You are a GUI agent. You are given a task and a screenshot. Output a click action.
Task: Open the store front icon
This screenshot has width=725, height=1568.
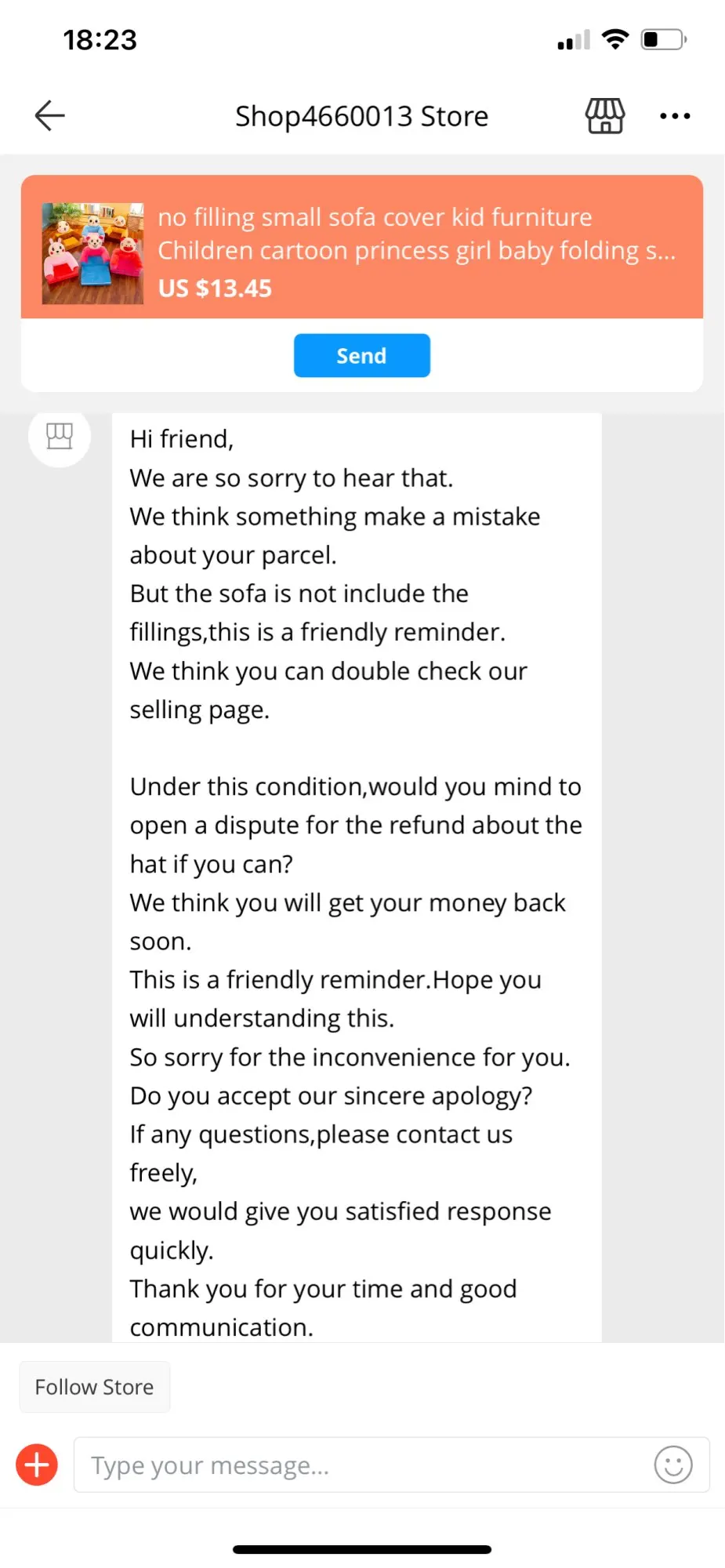point(605,116)
